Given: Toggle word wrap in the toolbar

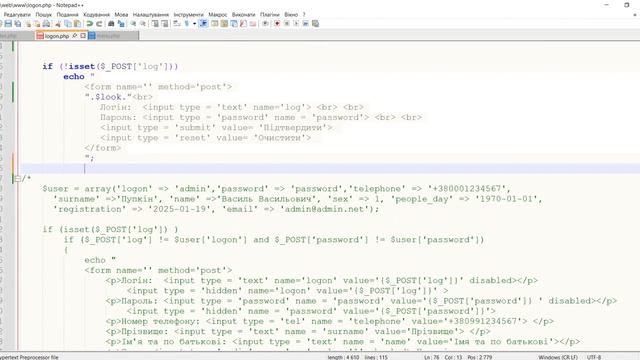Looking at the screenshot, I should (177, 24).
